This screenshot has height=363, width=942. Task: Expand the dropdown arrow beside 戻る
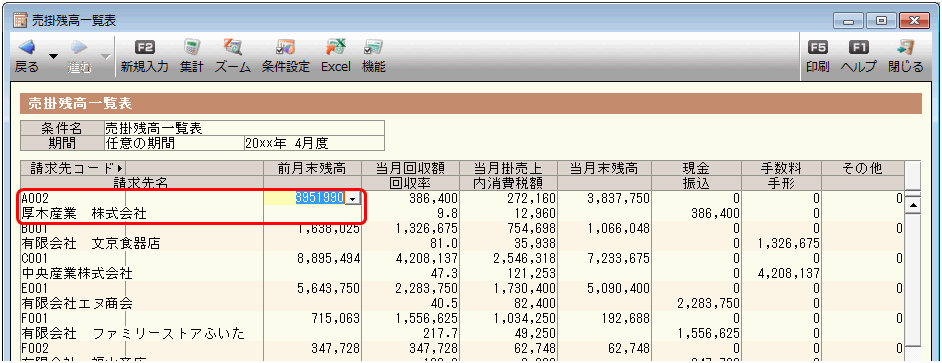coord(53,56)
